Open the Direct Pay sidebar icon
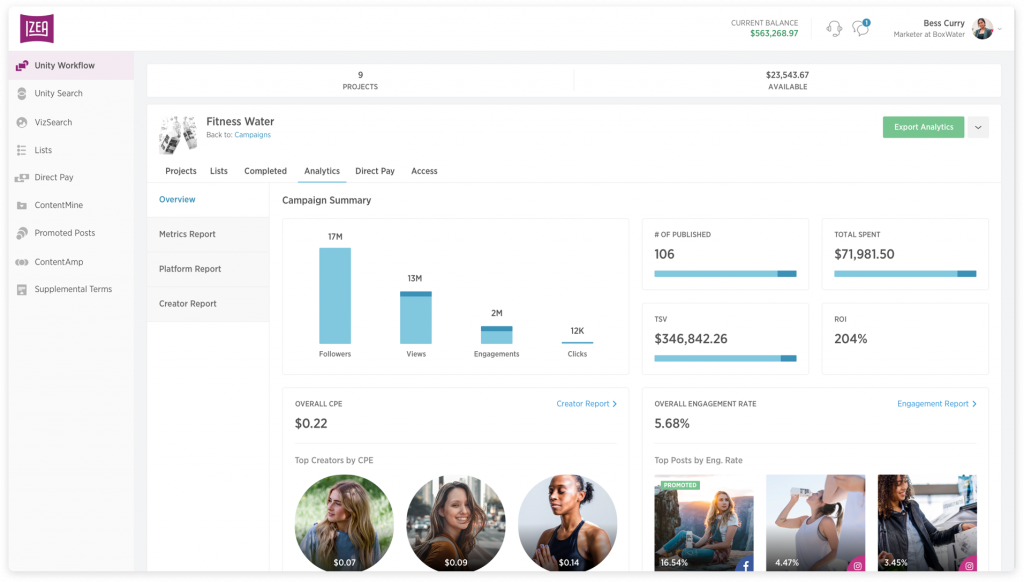Screen dimensions: 1024x582 tap(22, 178)
